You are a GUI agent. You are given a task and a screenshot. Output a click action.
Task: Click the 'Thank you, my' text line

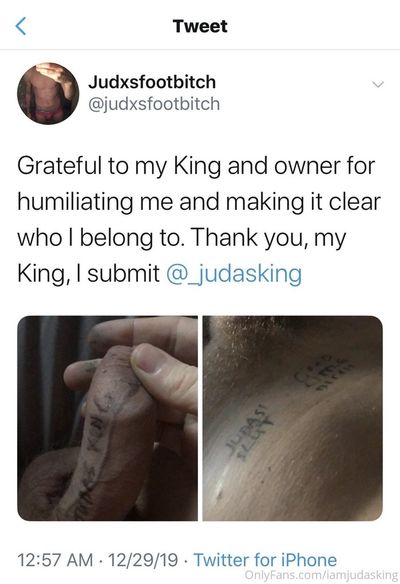[x=269, y=238]
